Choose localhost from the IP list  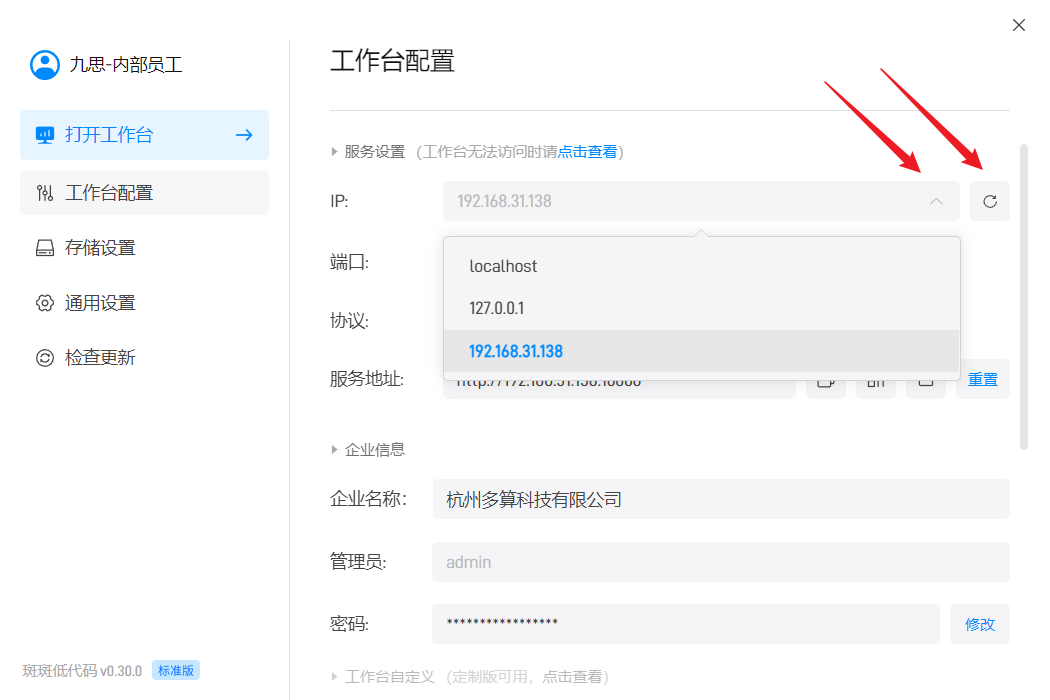click(702, 266)
